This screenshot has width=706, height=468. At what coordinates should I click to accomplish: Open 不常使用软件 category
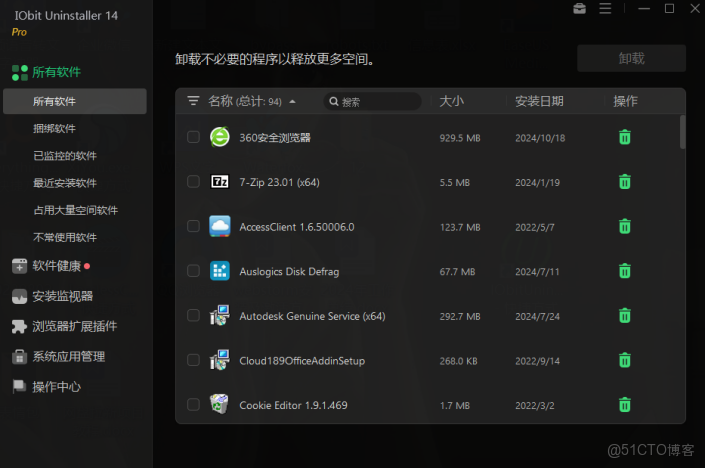click(x=65, y=237)
